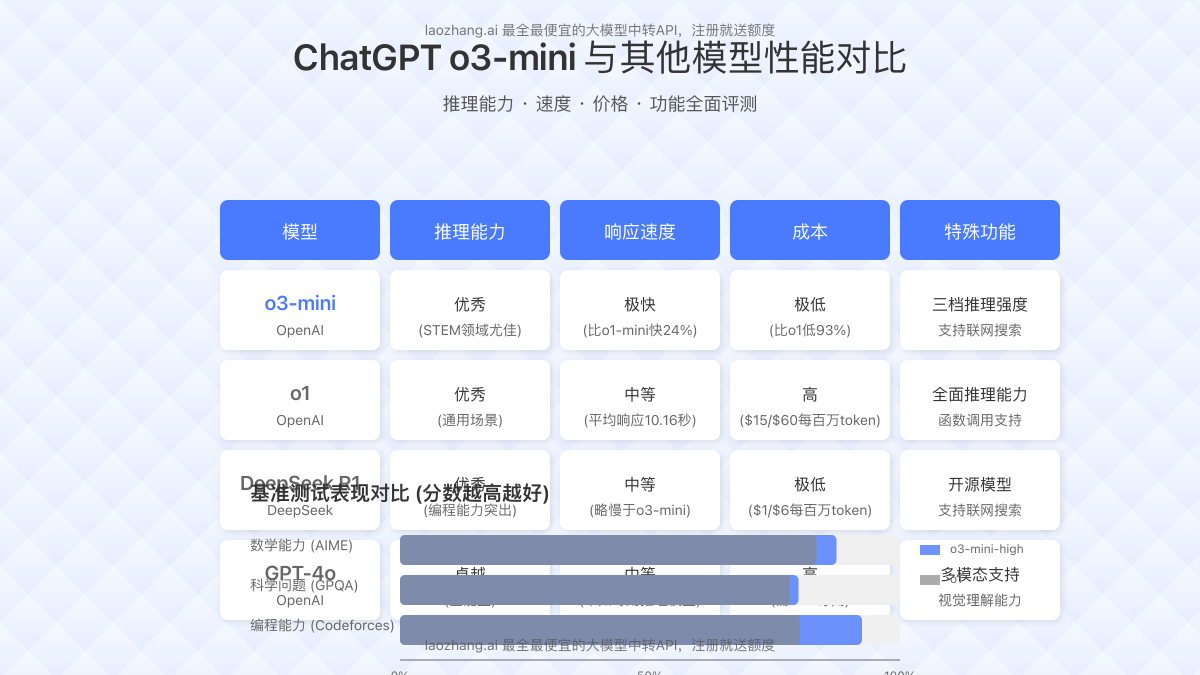The height and width of the screenshot is (675, 1200).
Task: Click the 优秀 (通用场景) cell
Action: click(470, 400)
